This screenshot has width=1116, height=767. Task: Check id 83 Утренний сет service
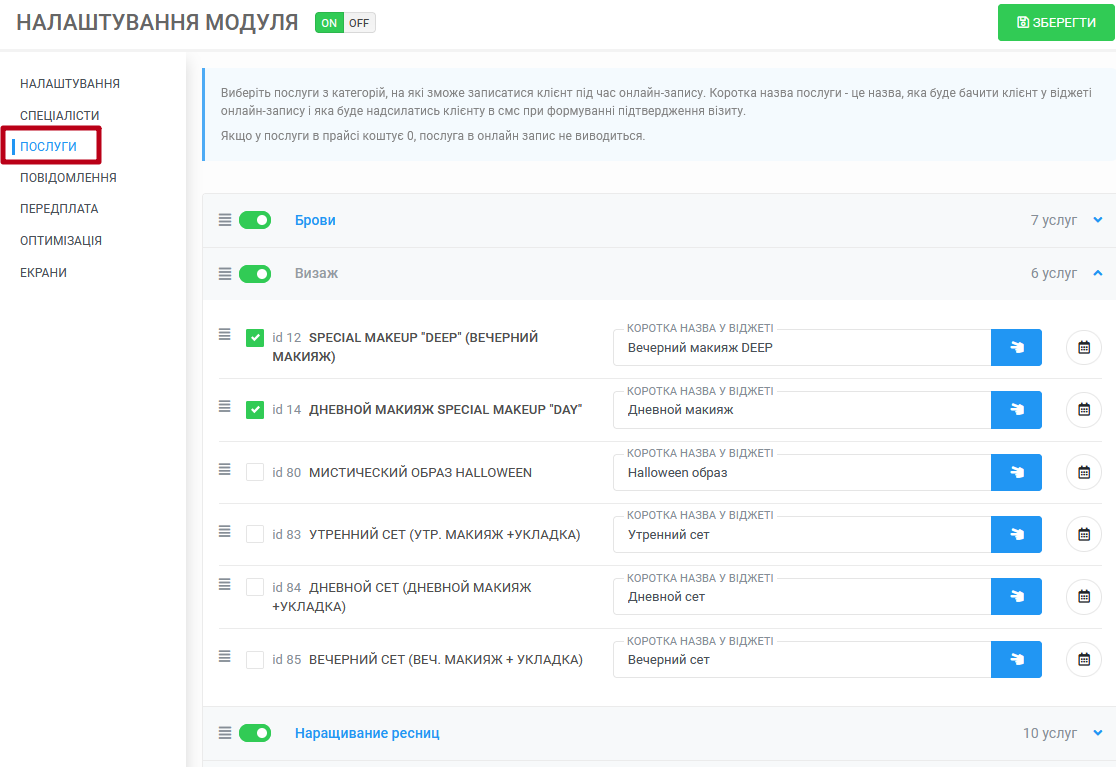tap(255, 534)
